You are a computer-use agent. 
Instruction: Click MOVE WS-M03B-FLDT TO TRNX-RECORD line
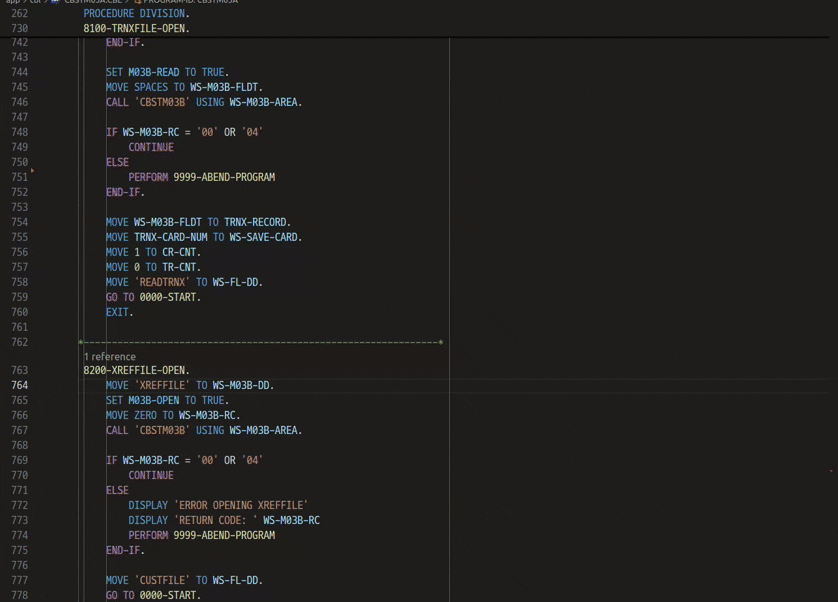198,222
